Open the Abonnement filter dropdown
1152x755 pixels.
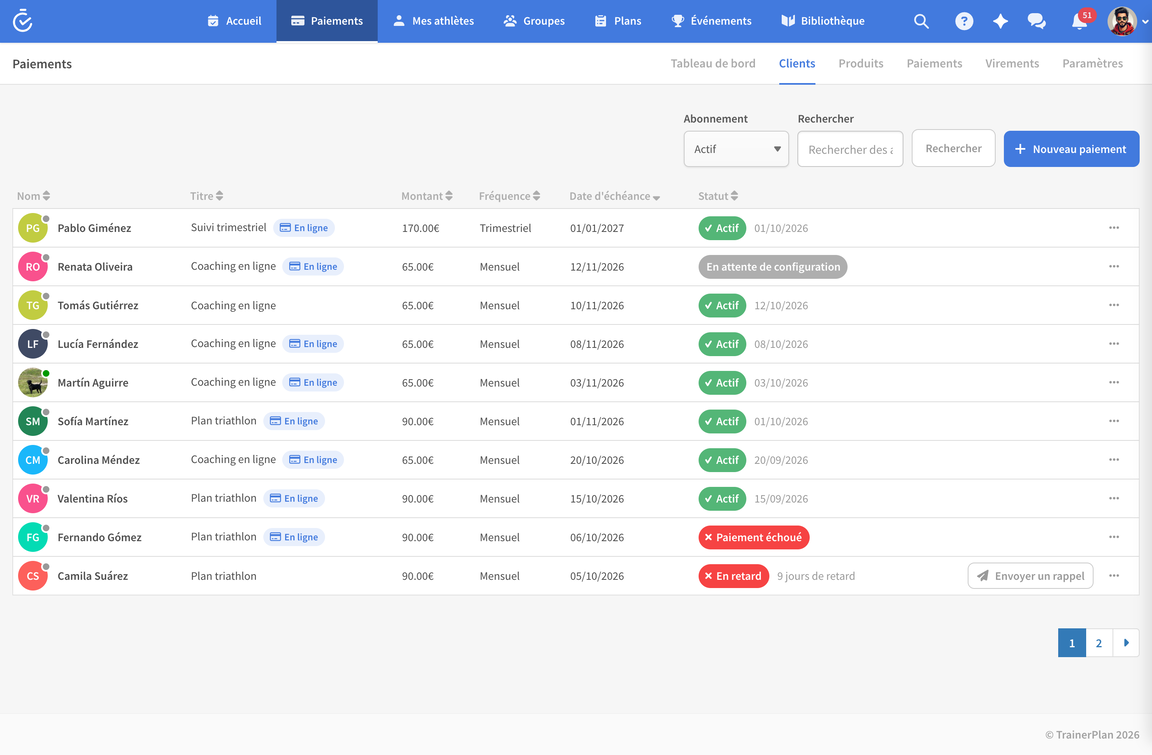coord(735,149)
